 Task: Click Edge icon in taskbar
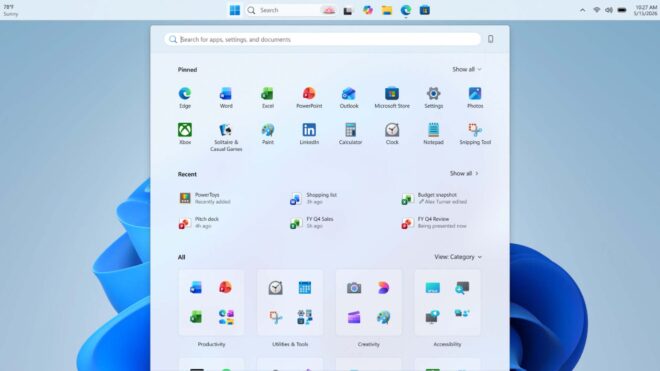406,10
